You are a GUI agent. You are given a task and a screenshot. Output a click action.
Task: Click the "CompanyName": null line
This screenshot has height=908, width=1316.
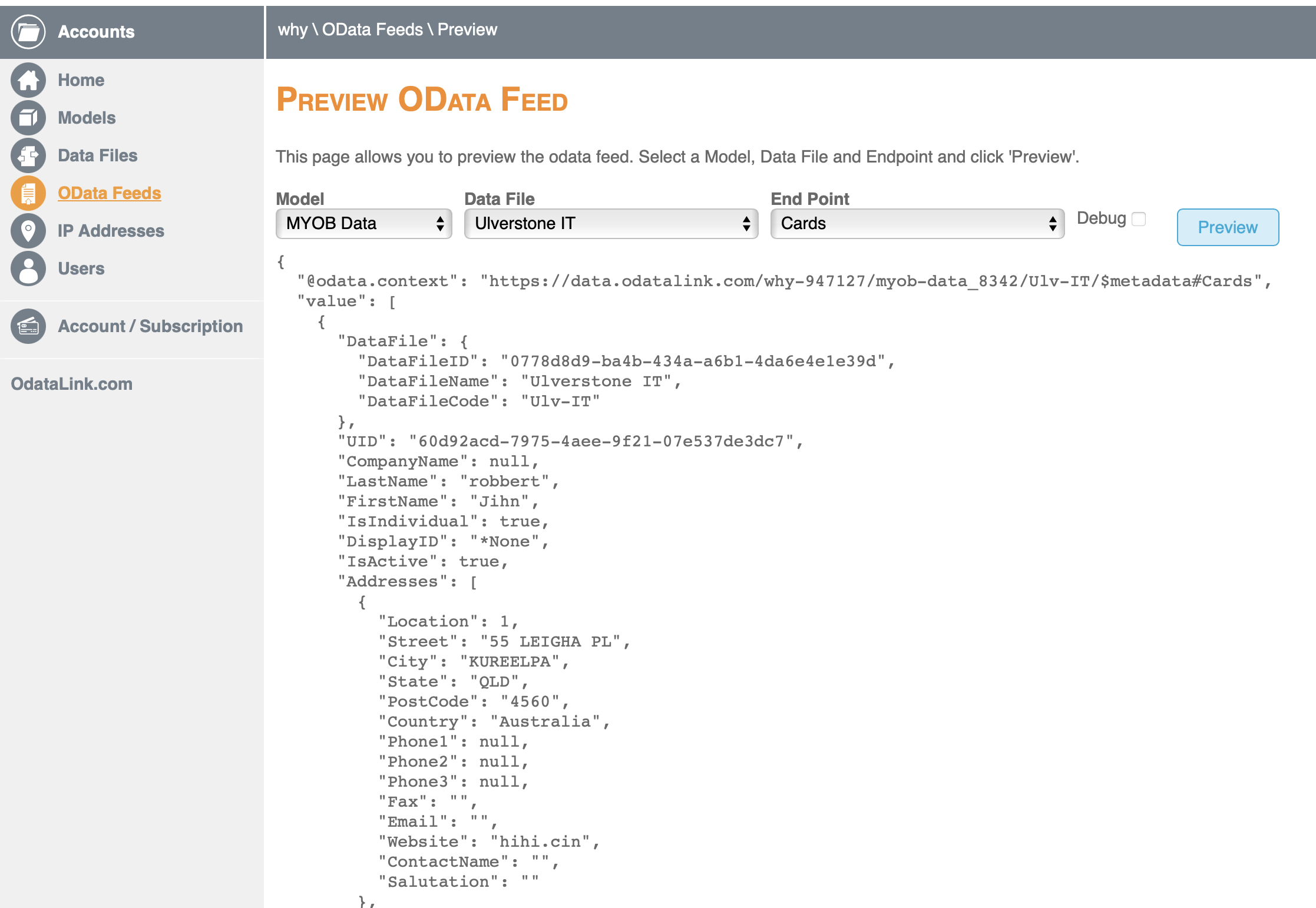coord(438,462)
